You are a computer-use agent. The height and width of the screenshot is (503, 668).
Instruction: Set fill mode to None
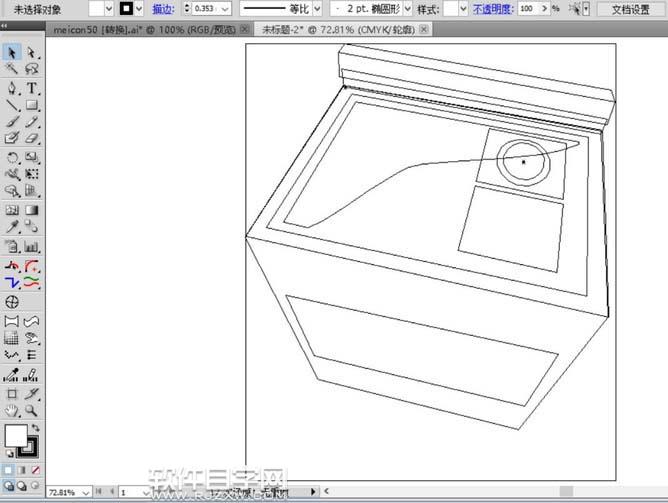[37, 470]
